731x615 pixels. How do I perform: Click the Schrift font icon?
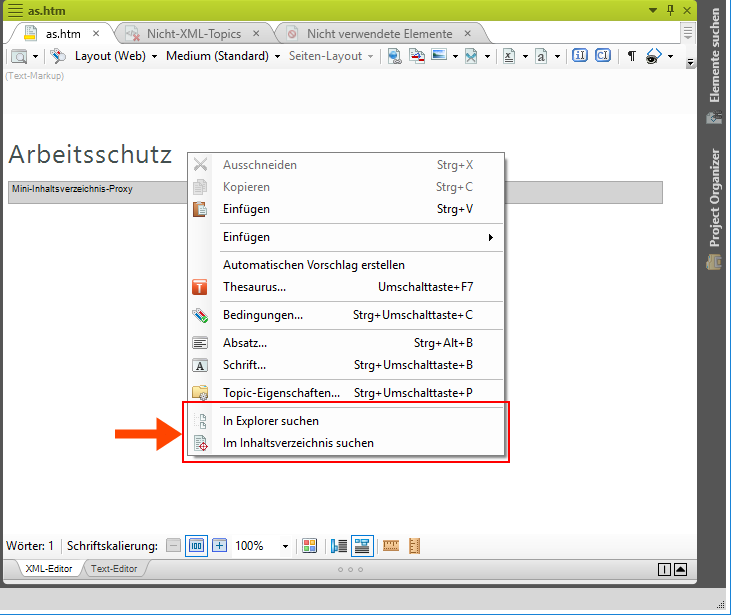pyautogui.click(x=200, y=365)
